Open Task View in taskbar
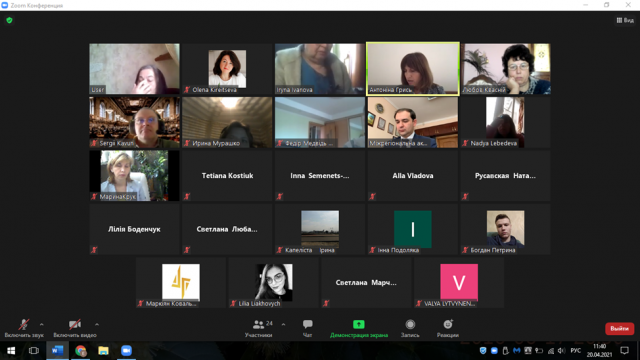 [x=34, y=351]
